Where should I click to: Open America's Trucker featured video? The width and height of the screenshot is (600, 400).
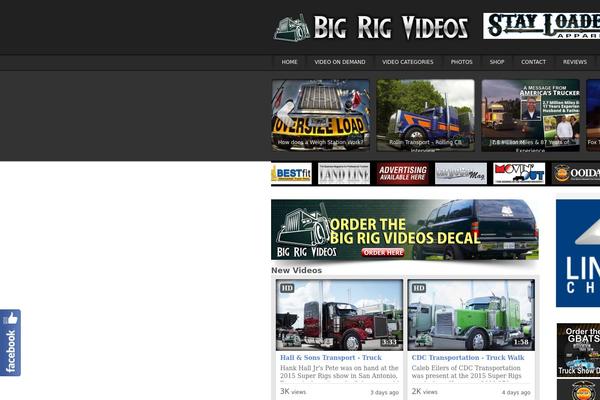coord(530,115)
